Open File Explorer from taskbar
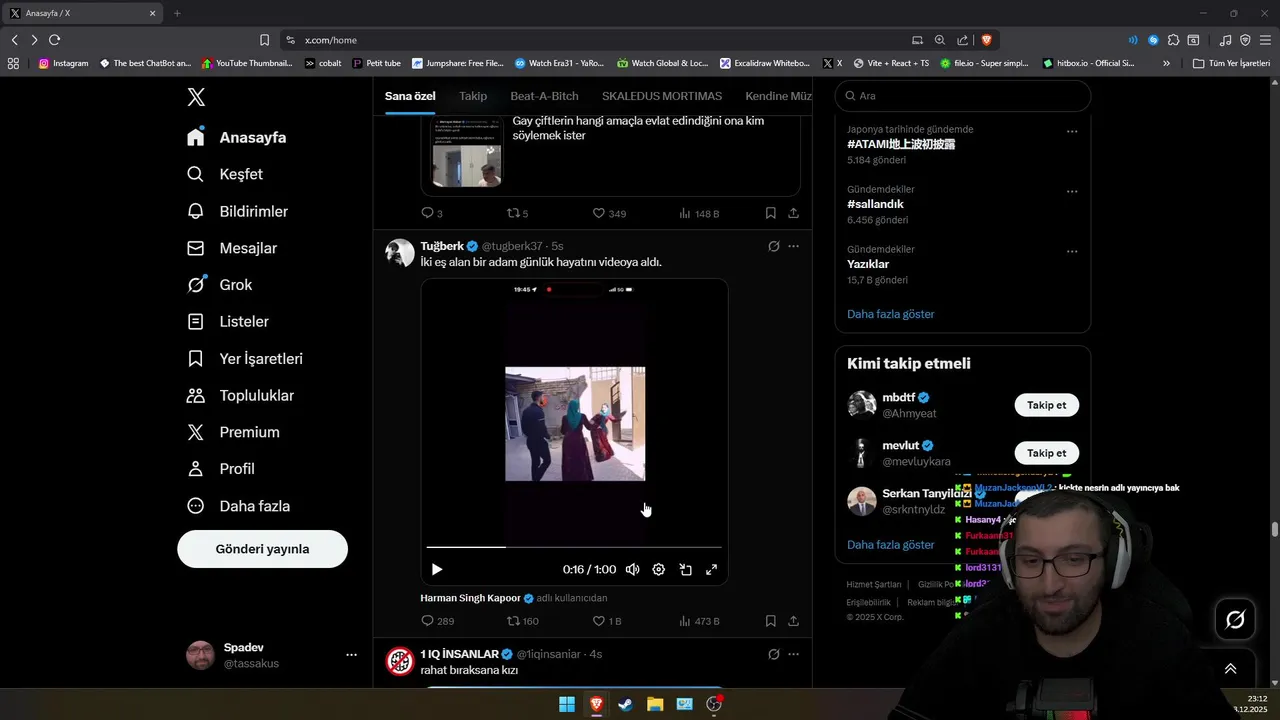1280x720 pixels. tap(655, 704)
